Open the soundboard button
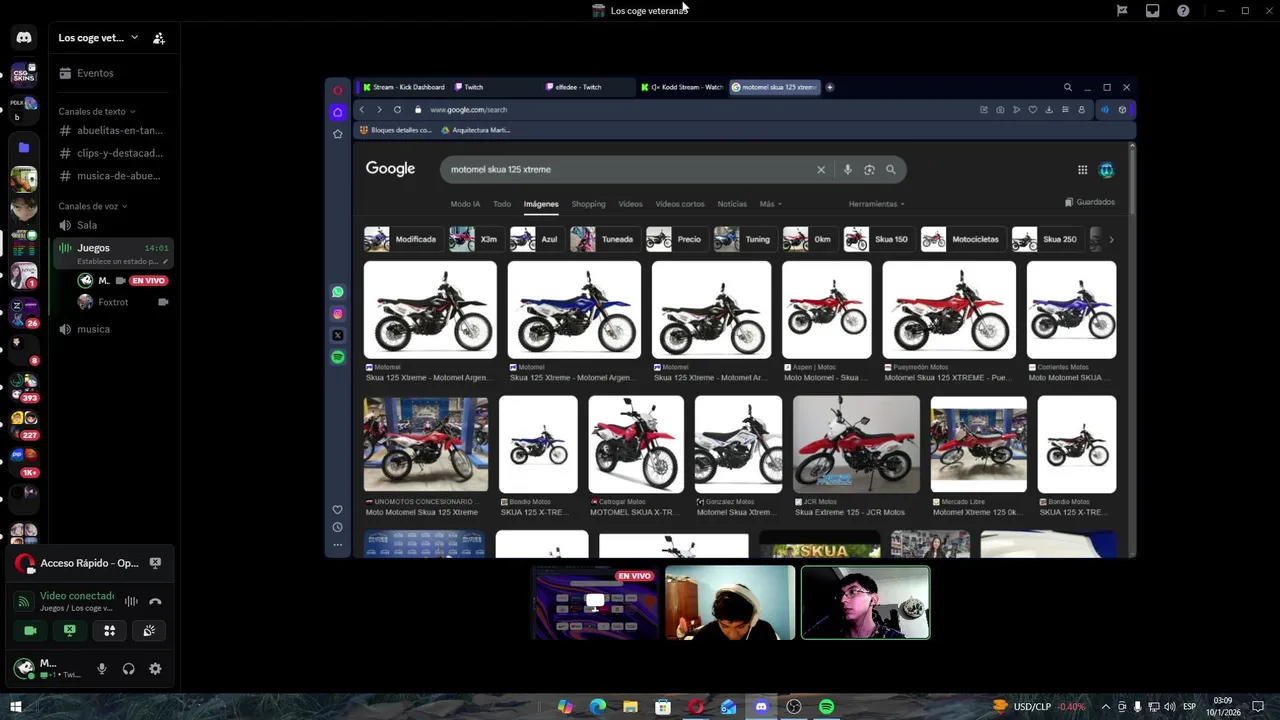 (149, 630)
